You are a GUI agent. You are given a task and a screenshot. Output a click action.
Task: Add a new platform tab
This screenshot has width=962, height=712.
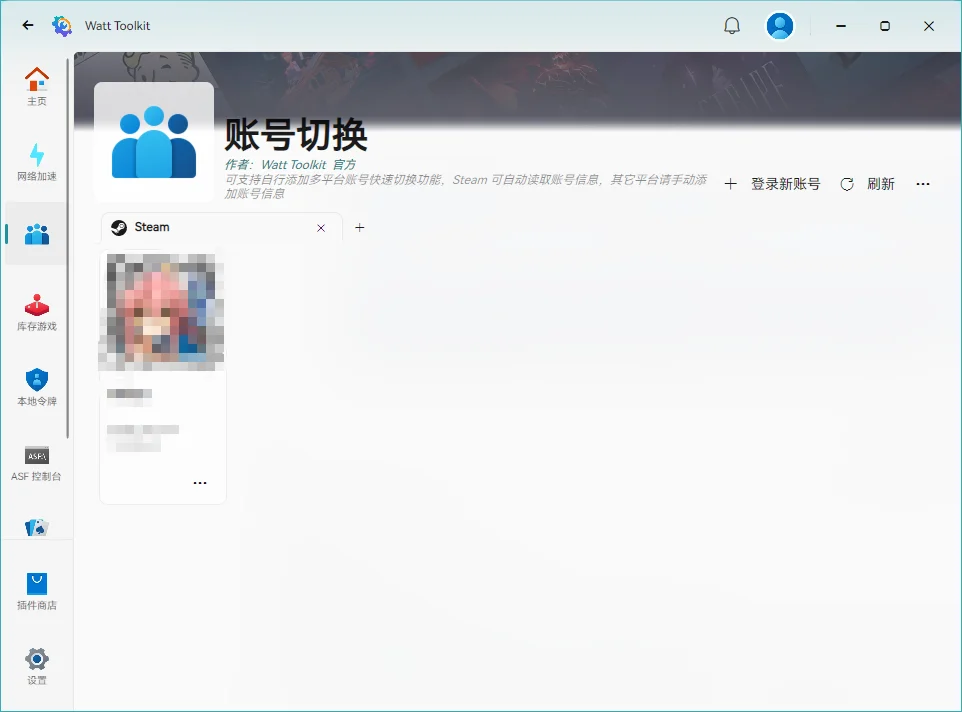[360, 228]
